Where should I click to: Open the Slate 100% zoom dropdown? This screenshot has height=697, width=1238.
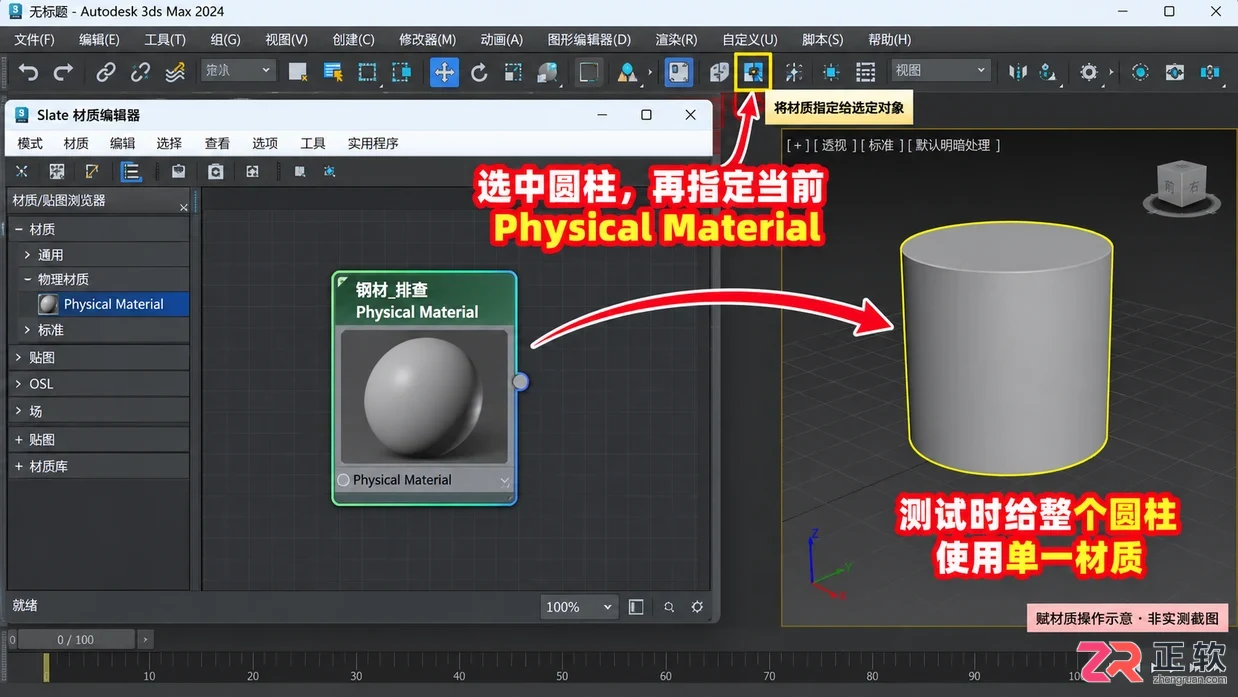(x=578, y=607)
